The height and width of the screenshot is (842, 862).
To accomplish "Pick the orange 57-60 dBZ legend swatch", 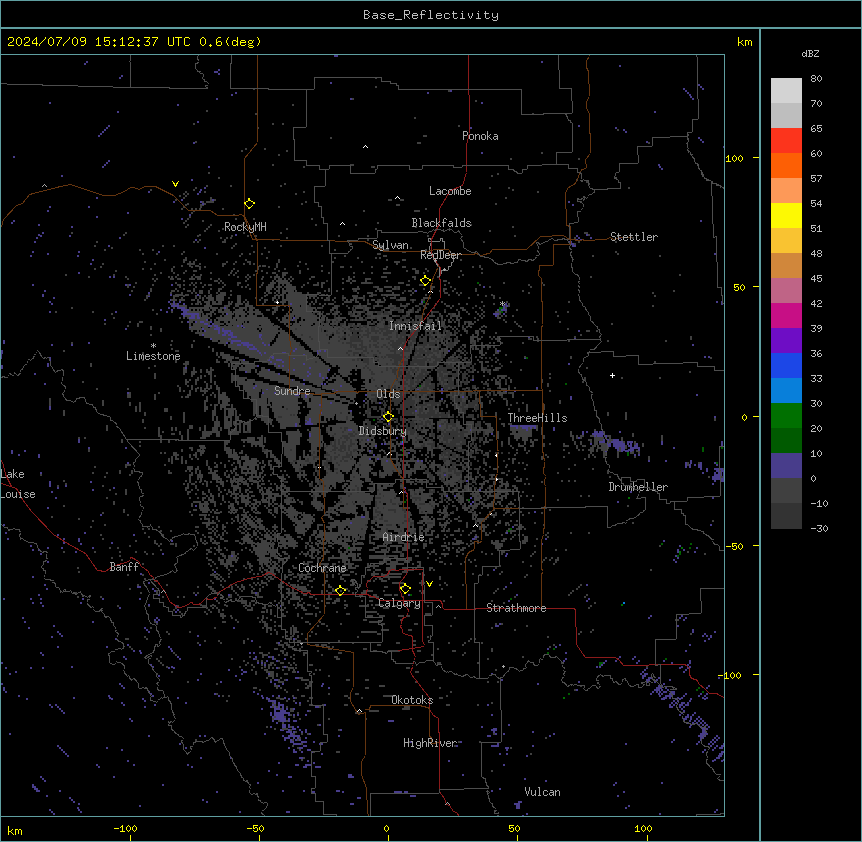I will pos(786,165).
